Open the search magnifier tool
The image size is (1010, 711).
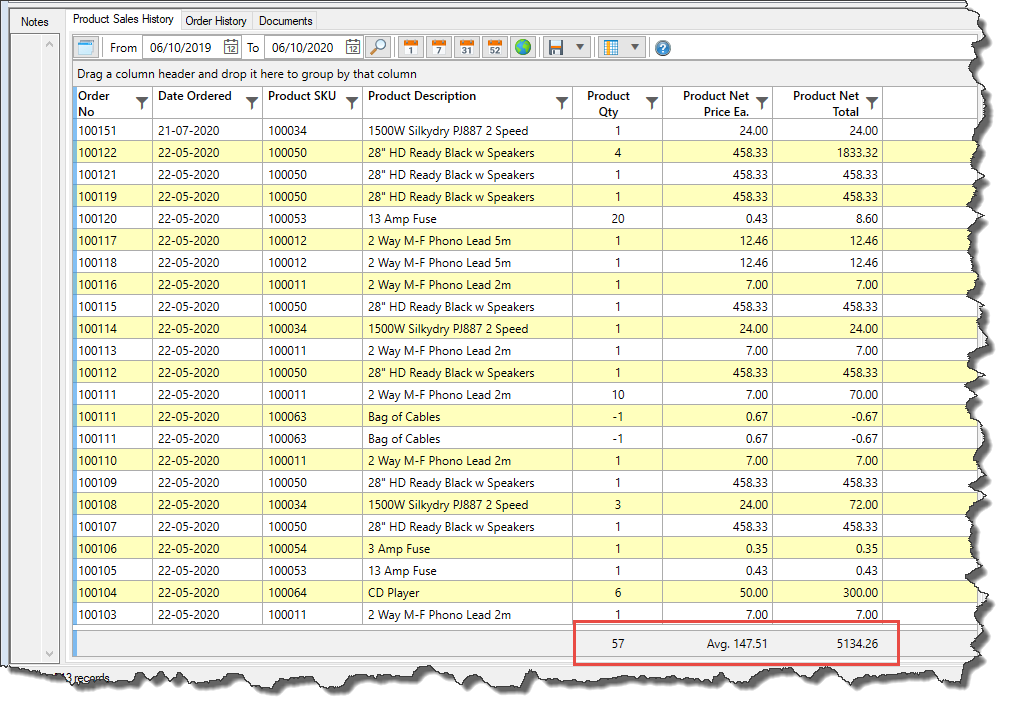[x=378, y=46]
